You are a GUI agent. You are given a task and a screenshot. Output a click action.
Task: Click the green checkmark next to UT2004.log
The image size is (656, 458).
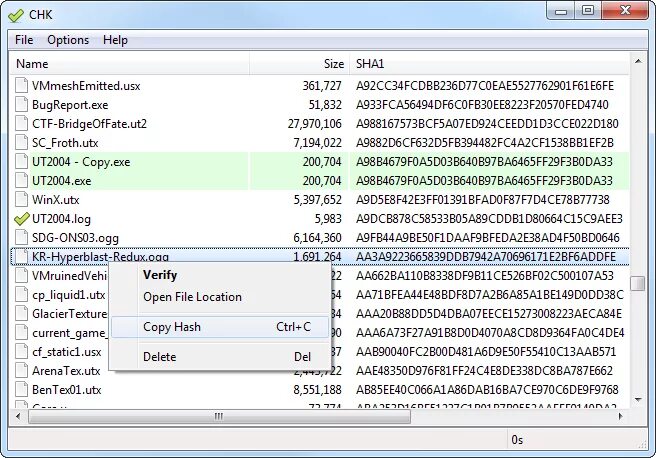tap(22, 218)
